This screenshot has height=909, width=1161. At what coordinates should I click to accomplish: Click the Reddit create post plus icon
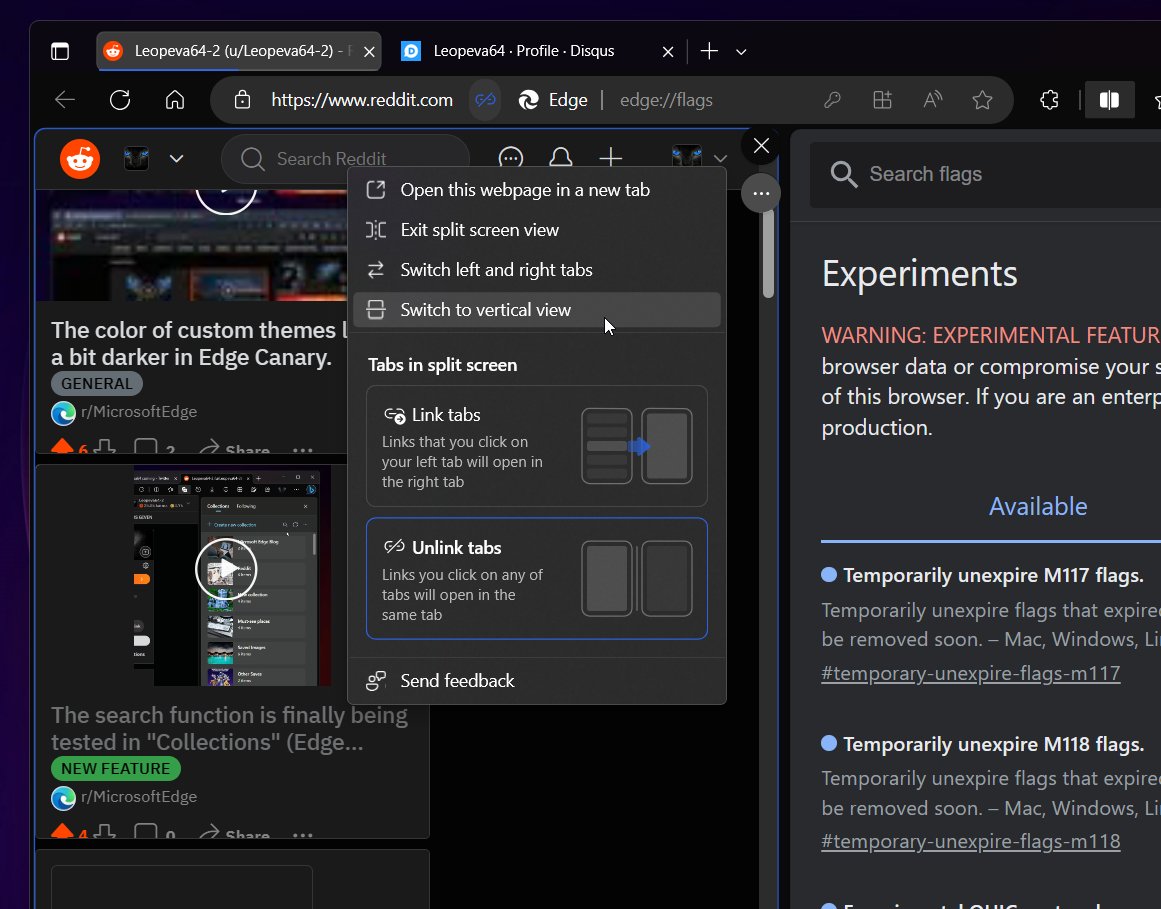pyautogui.click(x=611, y=158)
